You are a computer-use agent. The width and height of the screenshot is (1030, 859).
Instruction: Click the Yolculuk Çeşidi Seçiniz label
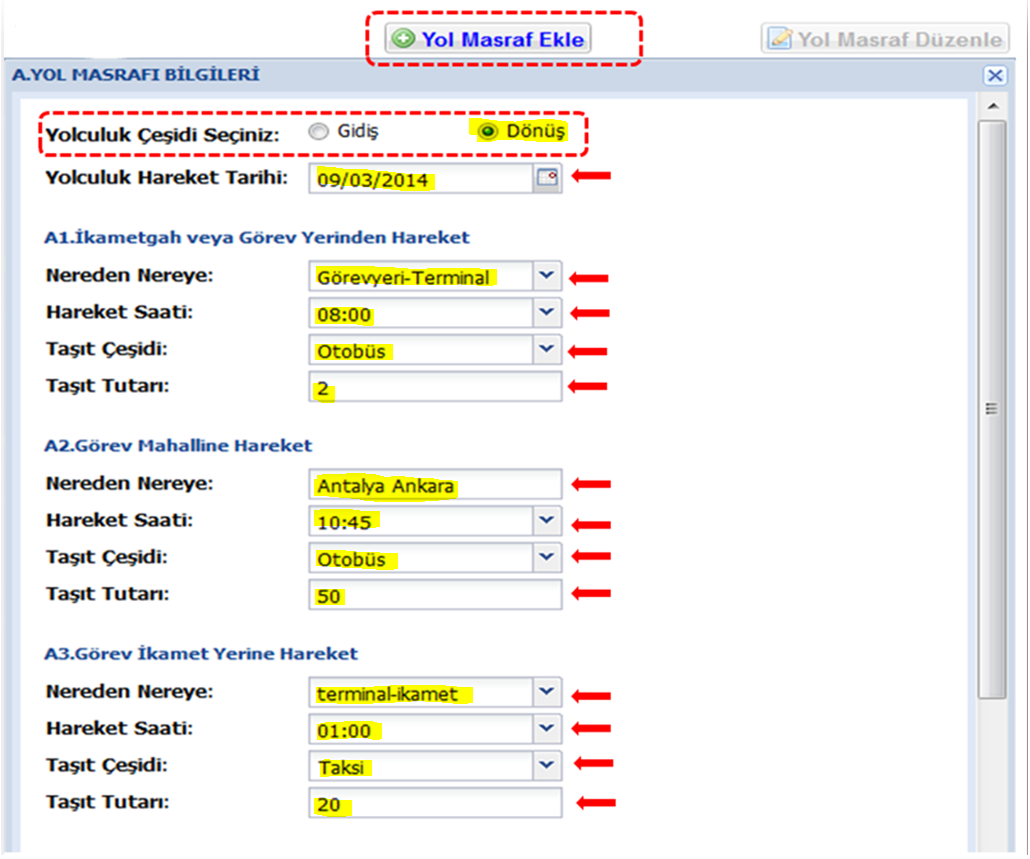point(162,135)
